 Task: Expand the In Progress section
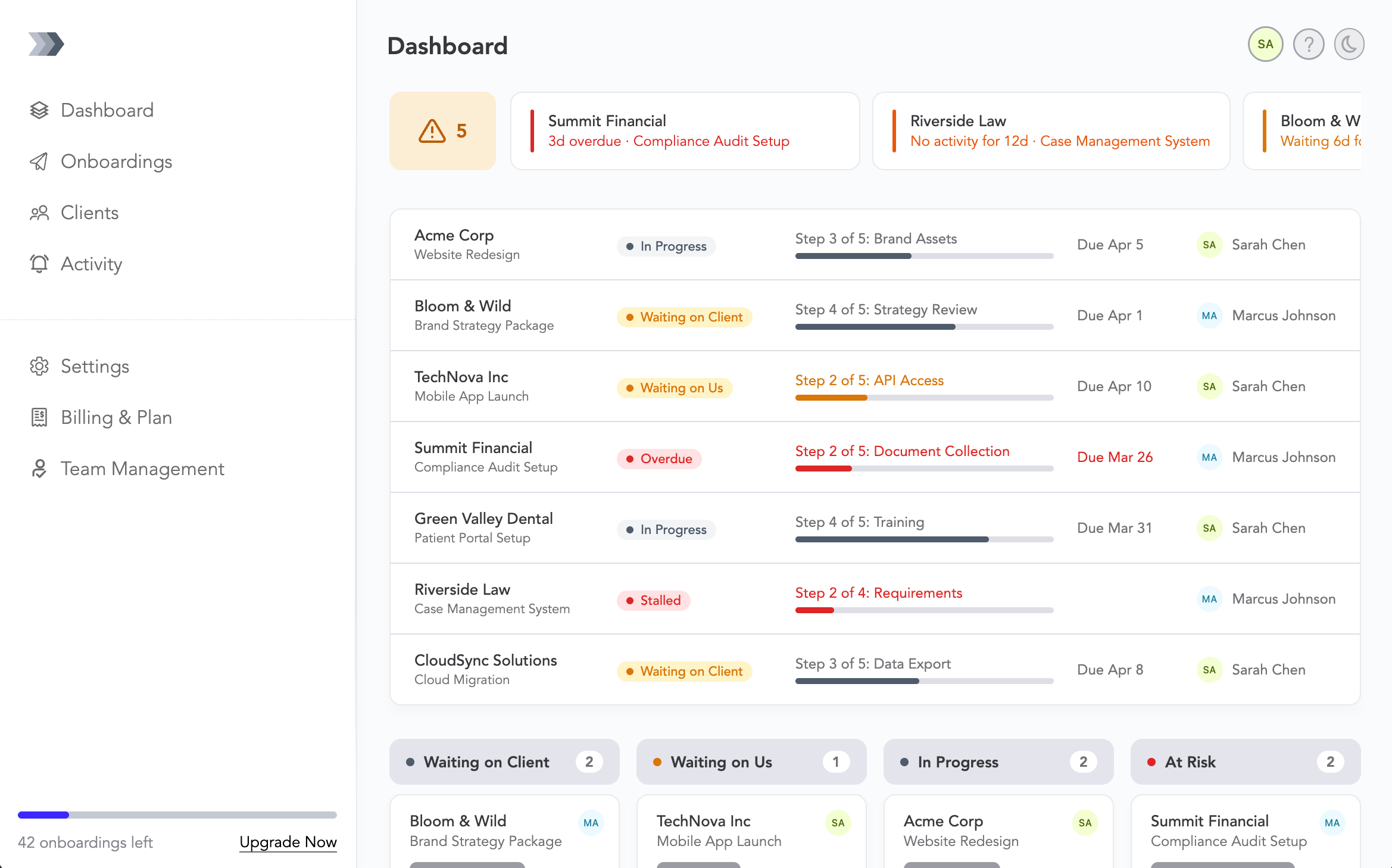coord(998,762)
